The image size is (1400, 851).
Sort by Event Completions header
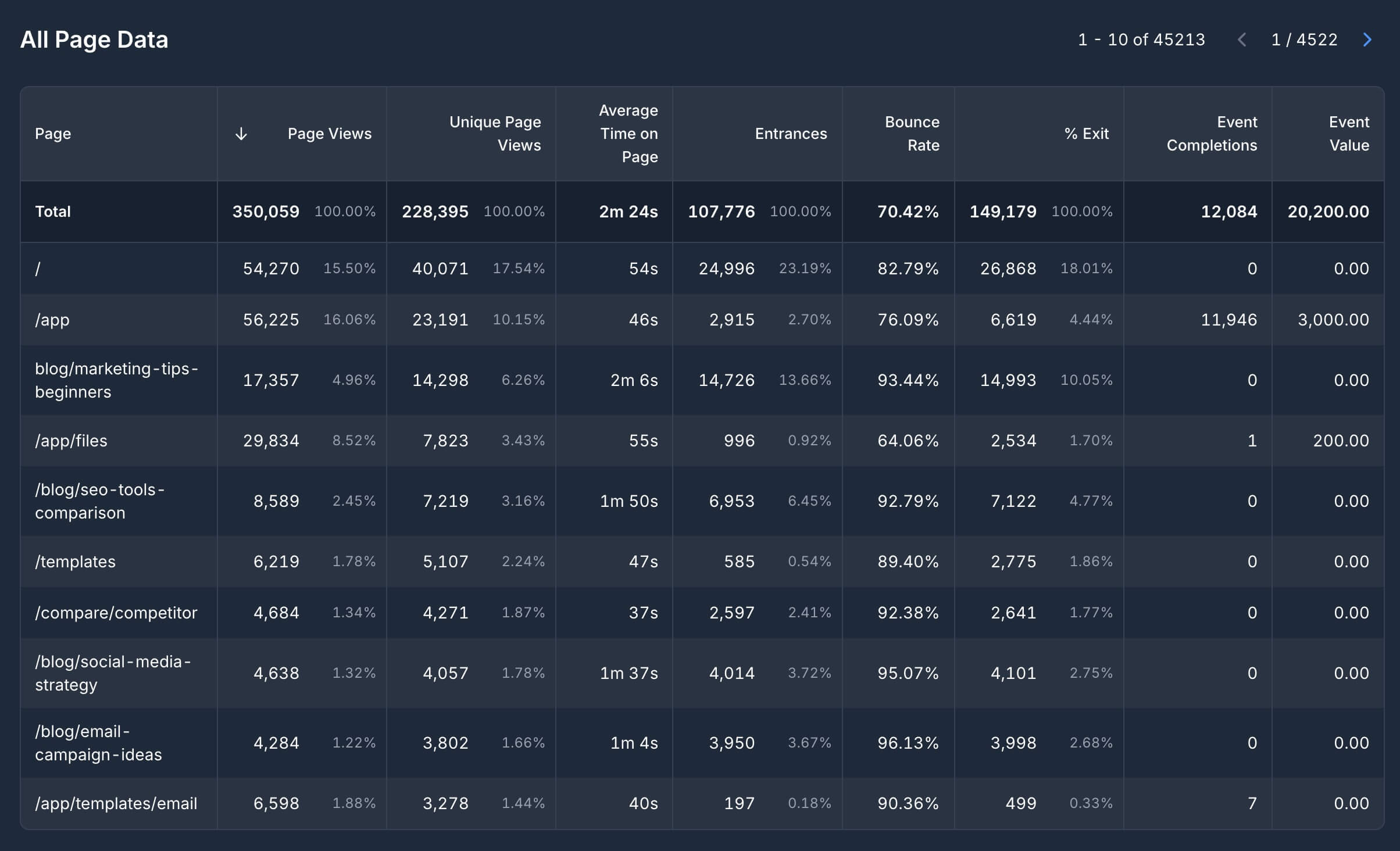[1212, 134]
